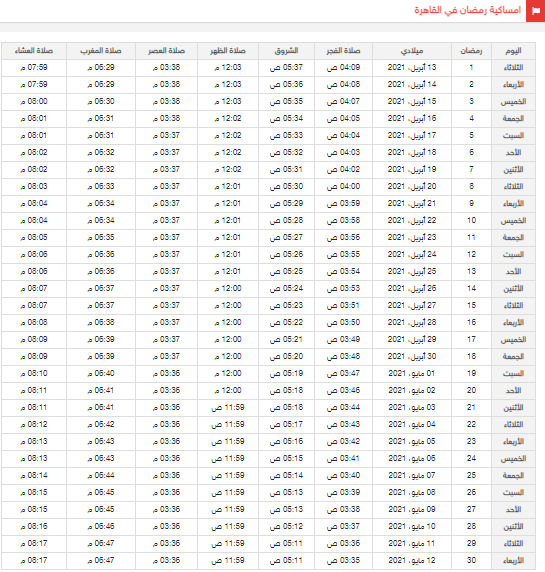Click the red flag icon in header

pyautogui.click(x=536, y=11)
